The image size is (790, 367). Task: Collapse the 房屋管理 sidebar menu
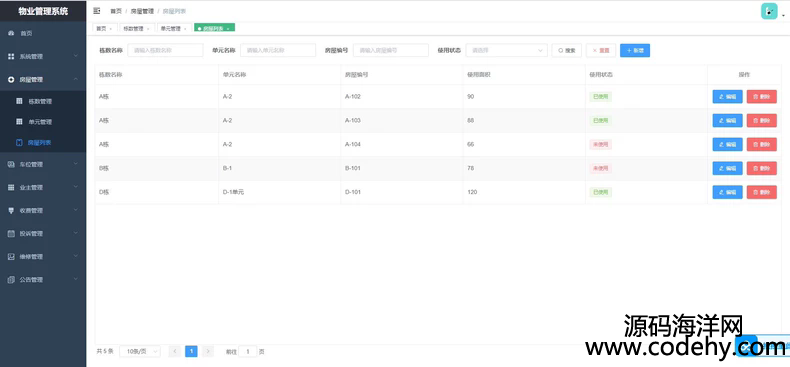point(43,80)
